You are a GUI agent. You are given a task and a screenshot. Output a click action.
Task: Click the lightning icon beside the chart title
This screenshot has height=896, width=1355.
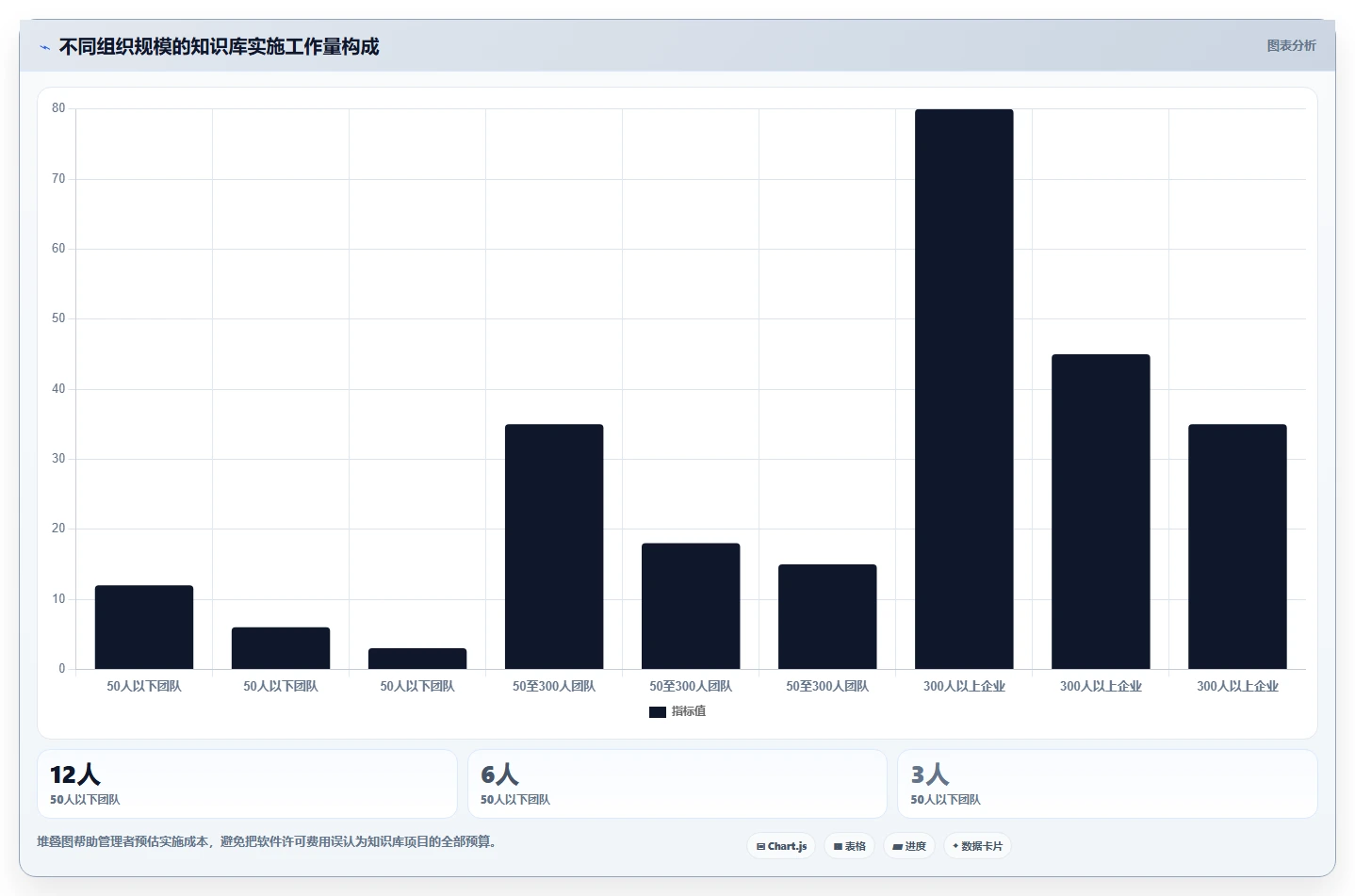44,47
